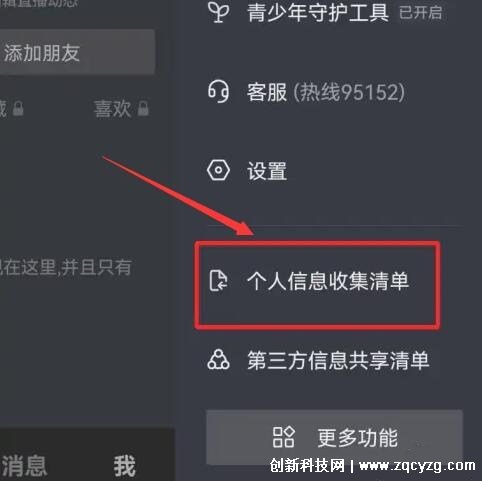Tap the sprout icon for 青少年守护工具
Viewport: 482px width, 481px height.
(x=218, y=12)
